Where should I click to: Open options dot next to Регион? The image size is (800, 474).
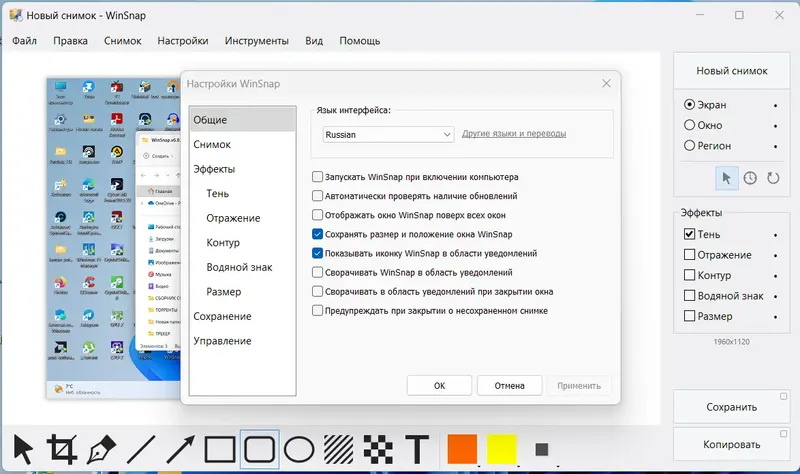776,146
